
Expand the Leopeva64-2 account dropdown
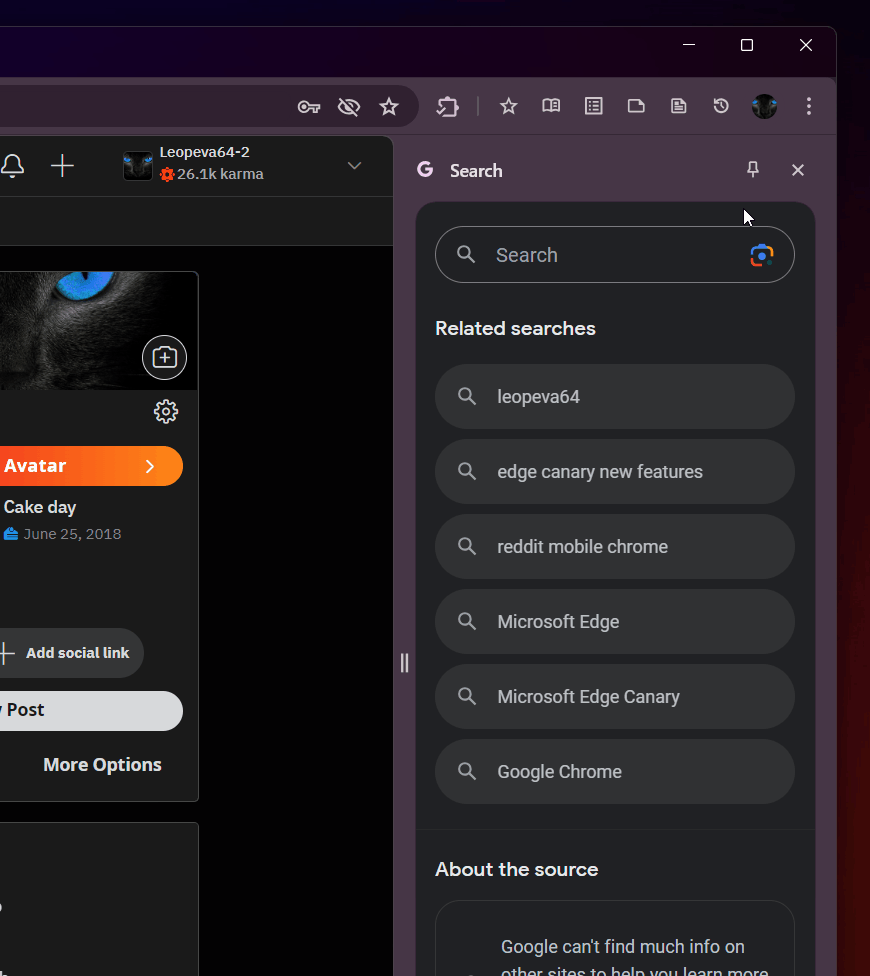click(354, 166)
